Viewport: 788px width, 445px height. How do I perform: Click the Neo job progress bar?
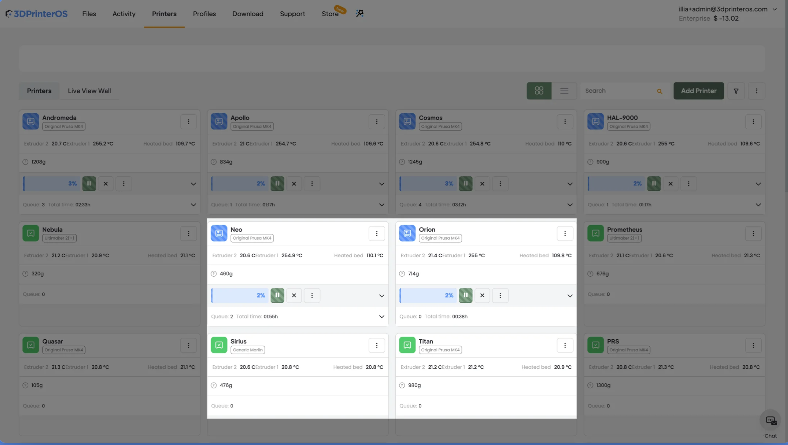[x=239, y=295]
